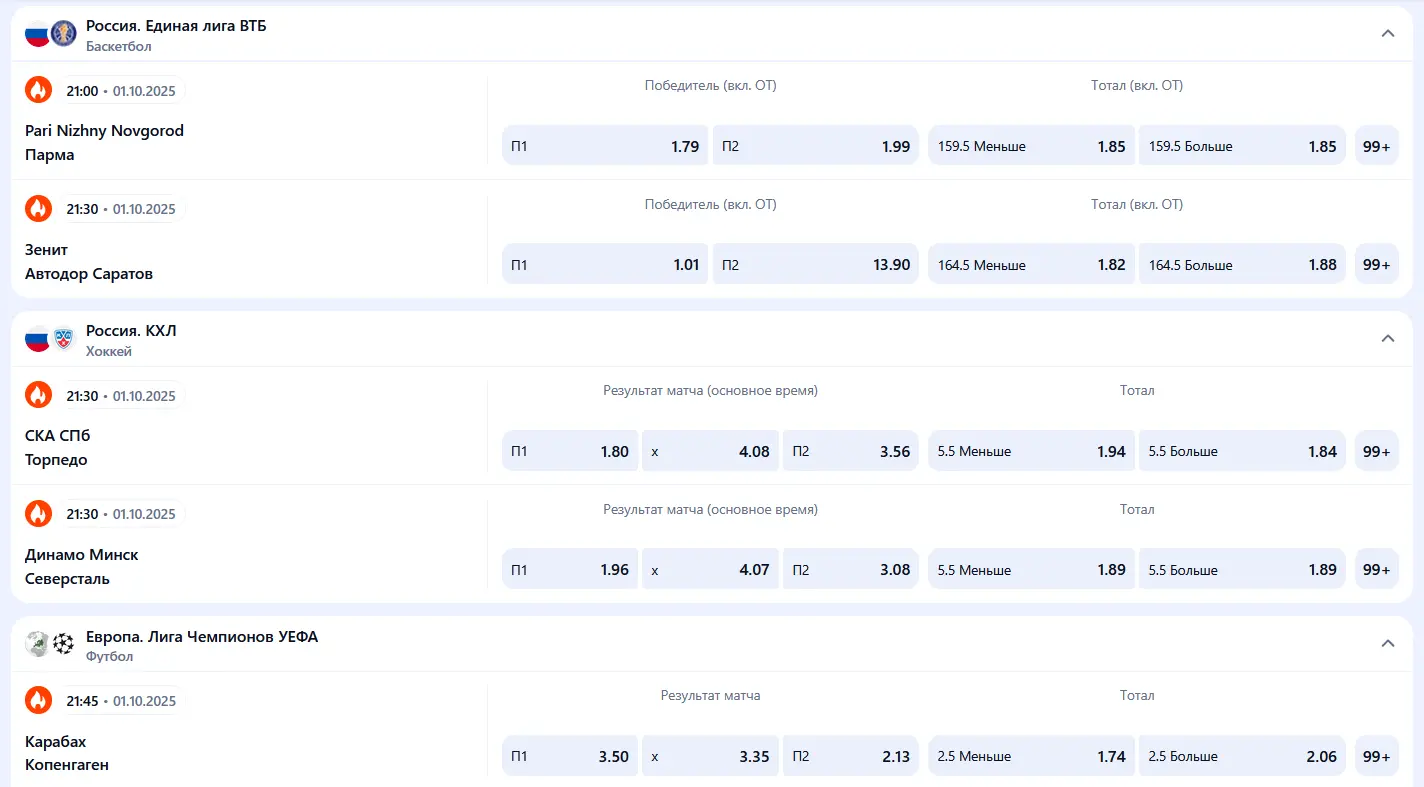1424x787 pixels.
Task: Open the Россия. Единая лига ВТБ league title
Action: pos(176,26)
